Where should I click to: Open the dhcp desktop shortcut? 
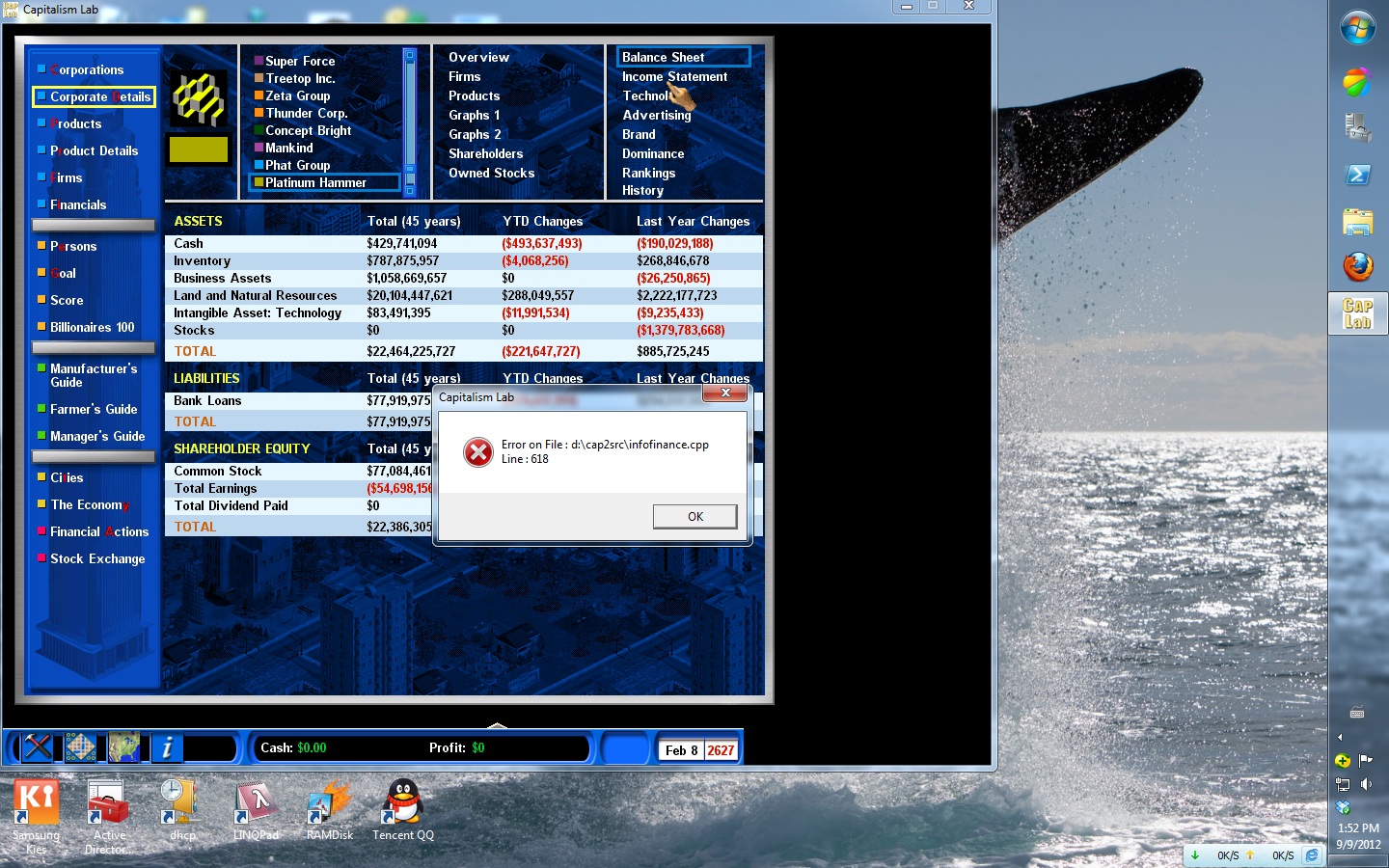pos(182,809)
